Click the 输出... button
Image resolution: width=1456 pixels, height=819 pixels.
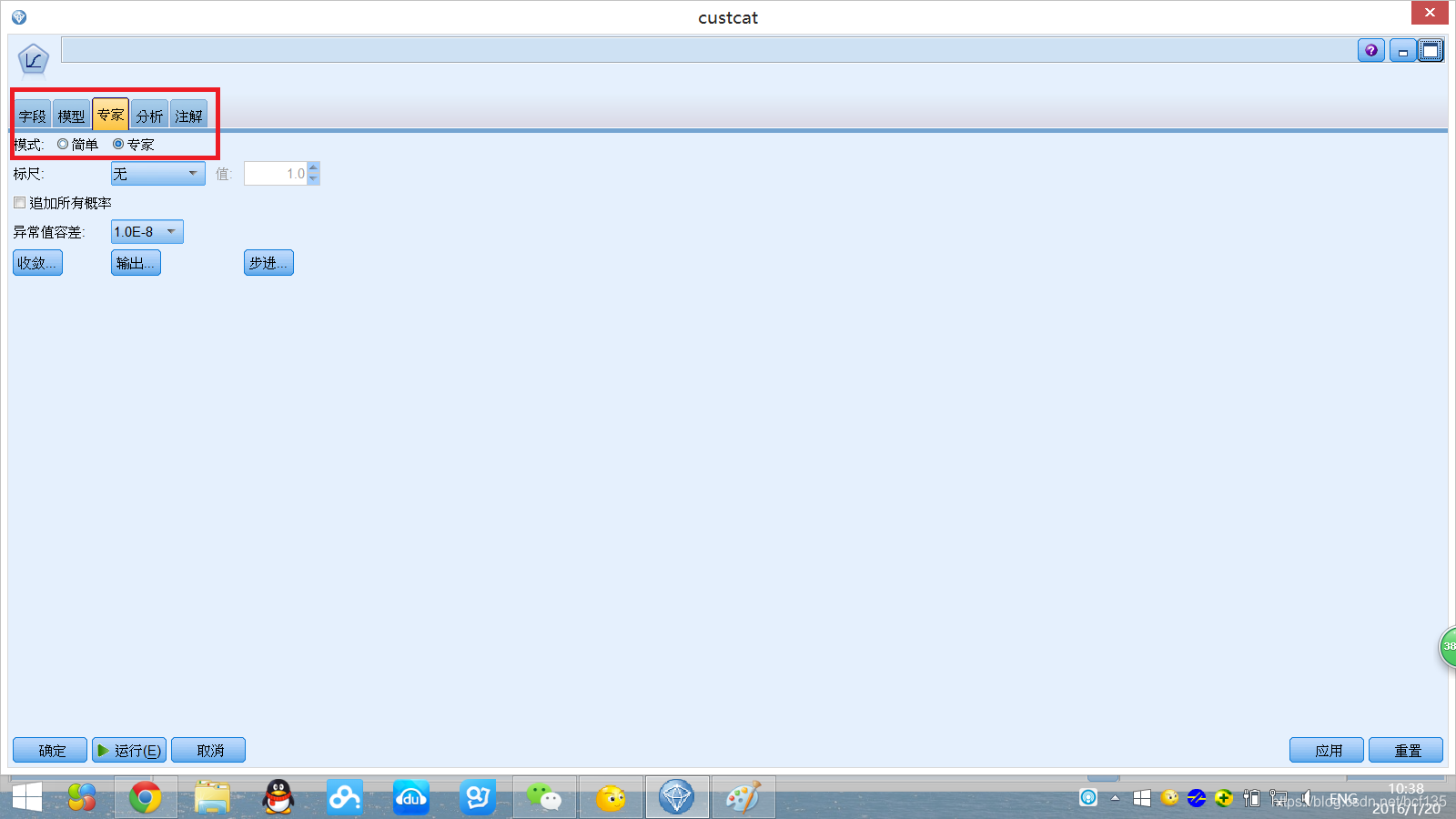tap(136, 262)
